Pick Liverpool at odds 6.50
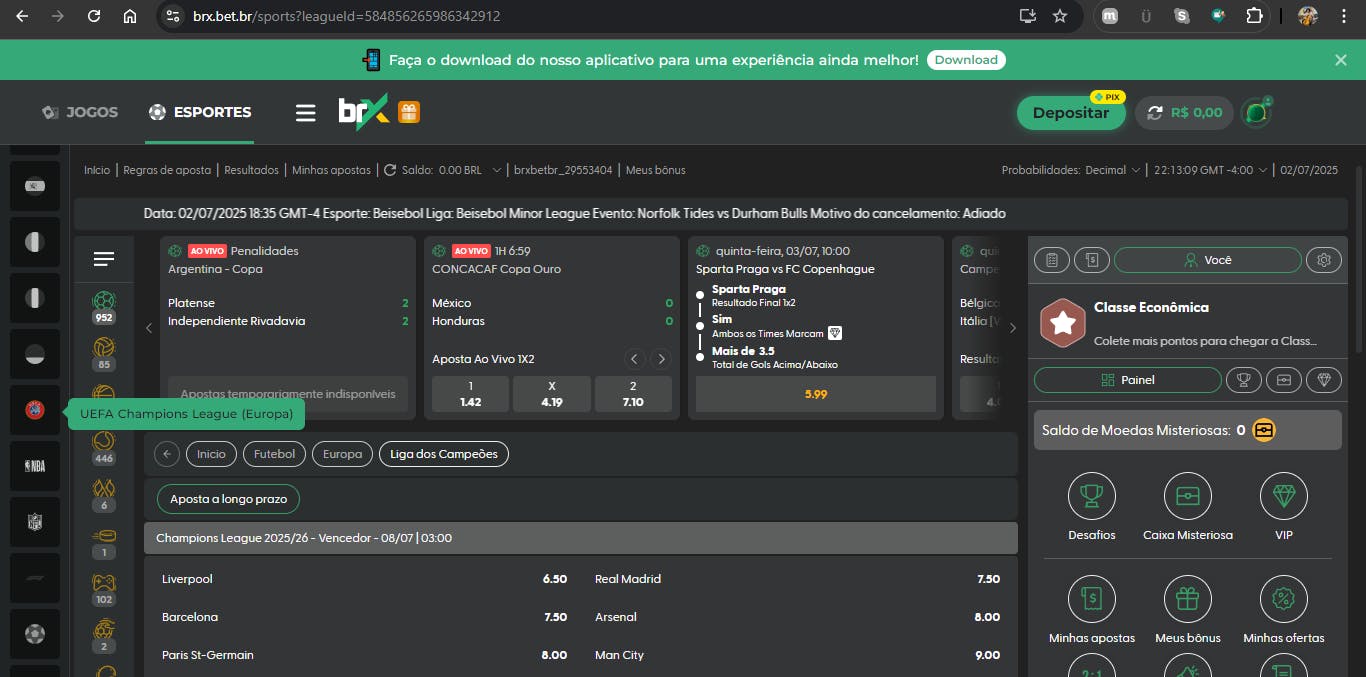Viewport: 1366px width, 677px height. [x=364, y=579]
